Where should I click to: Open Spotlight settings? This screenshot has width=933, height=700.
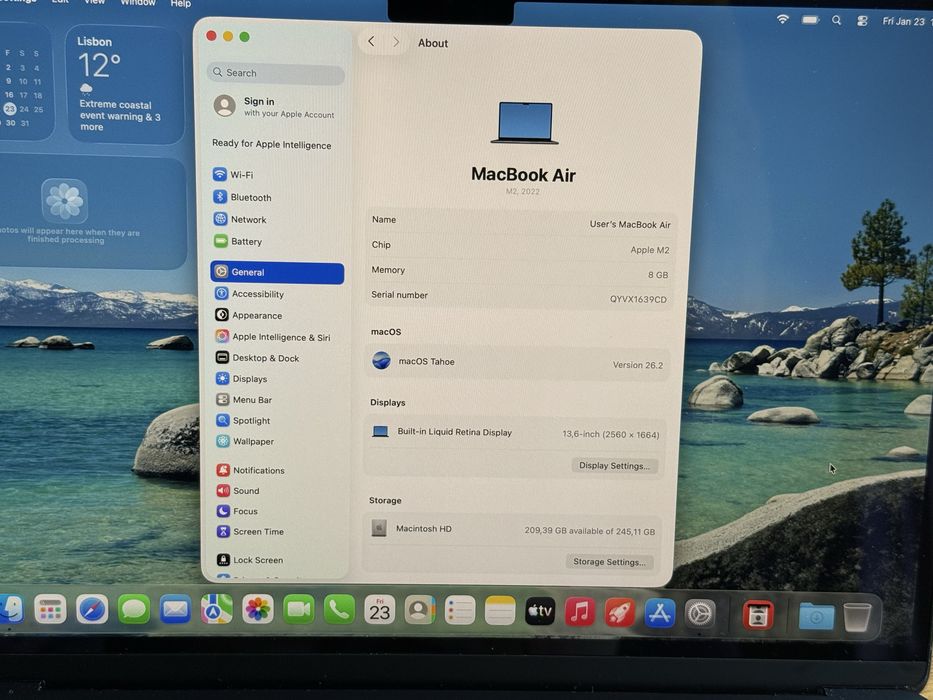[243, 420]
